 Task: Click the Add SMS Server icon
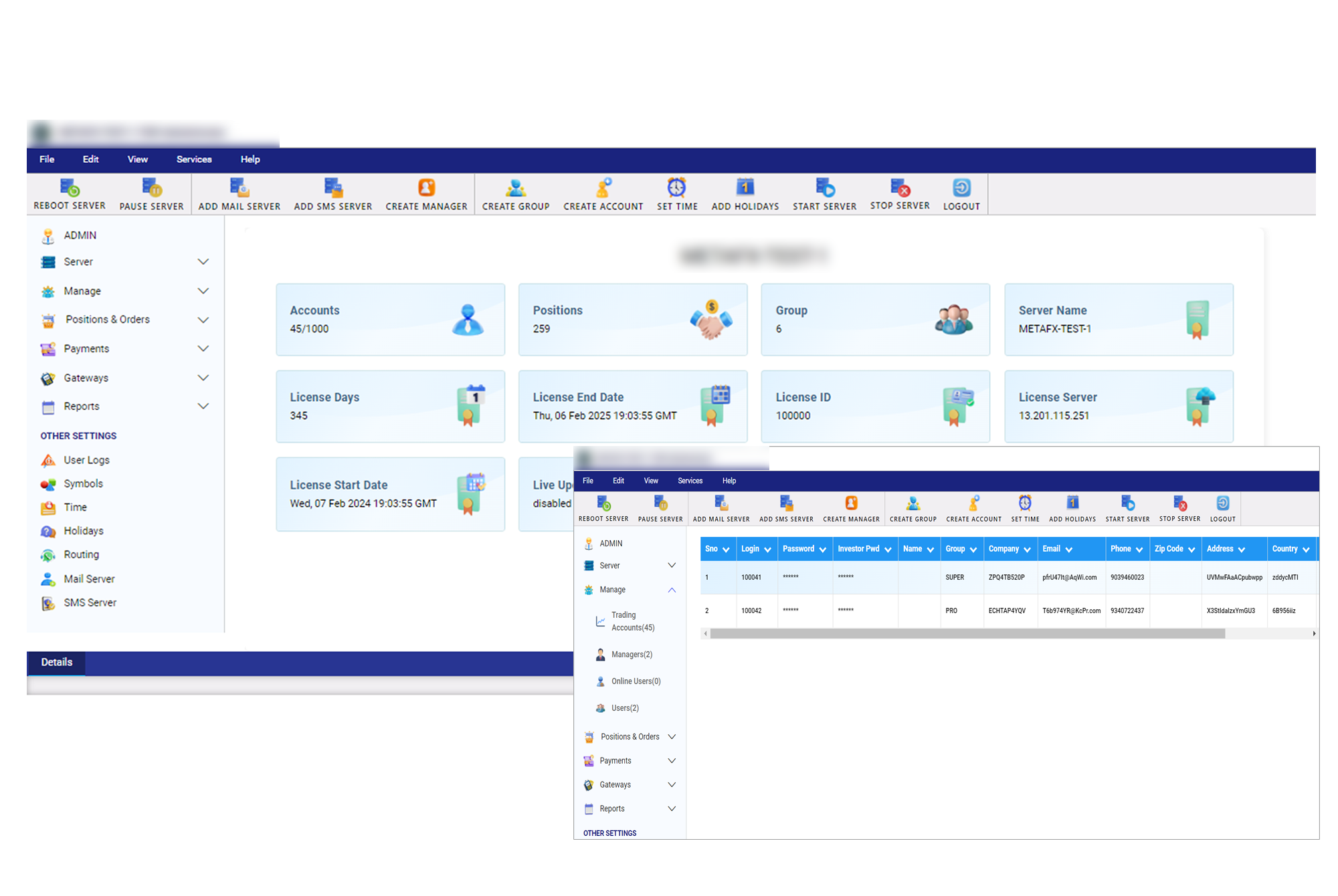tap(332, 193)
